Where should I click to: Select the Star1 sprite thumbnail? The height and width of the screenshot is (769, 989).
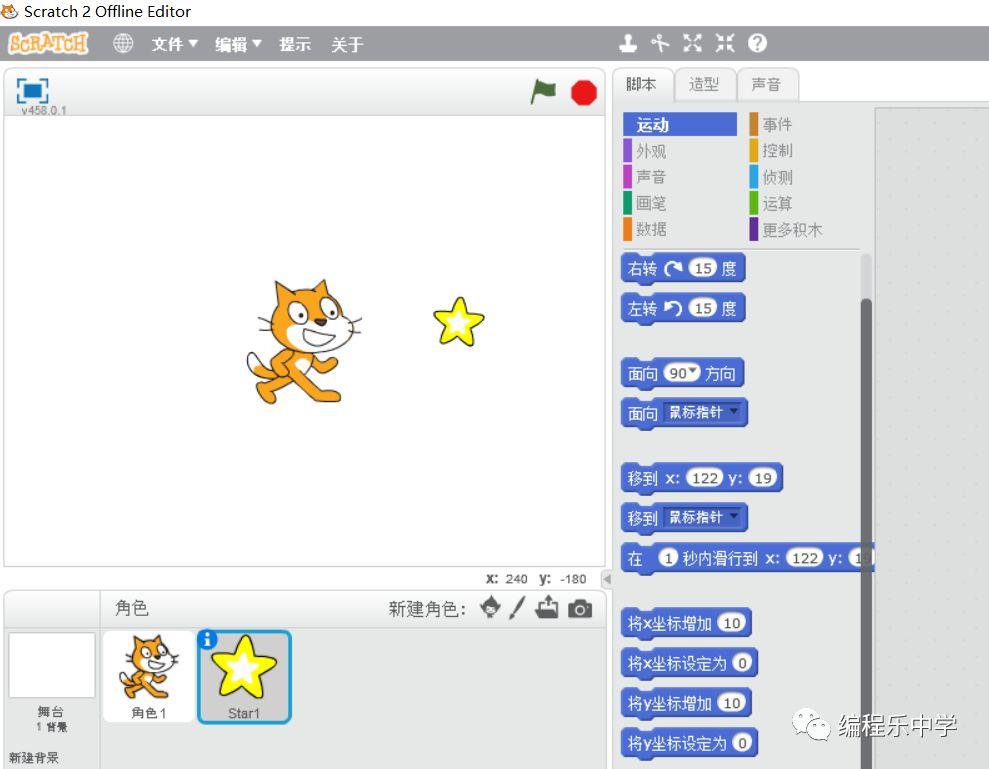pyautogui.click(x=244, y=676)
